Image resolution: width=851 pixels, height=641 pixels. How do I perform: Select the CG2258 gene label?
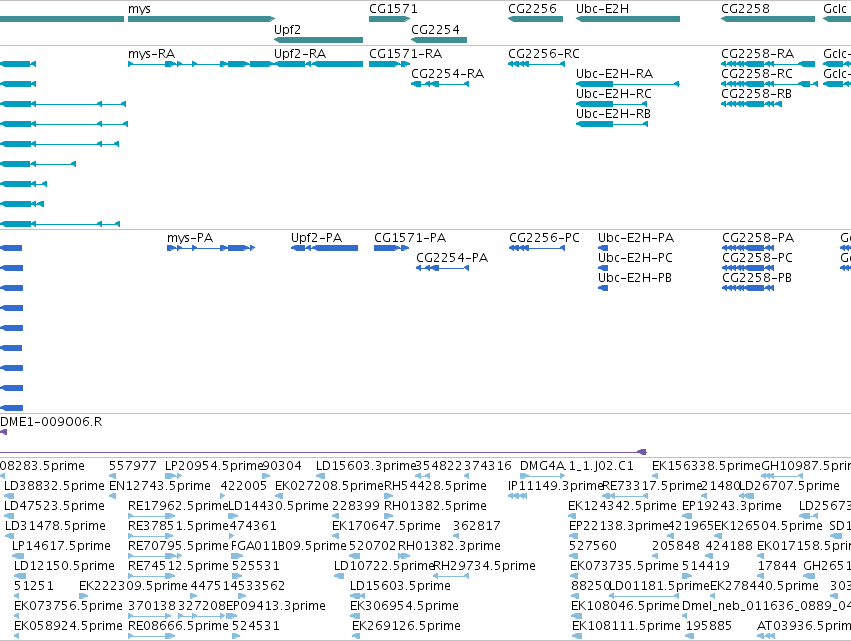[745, 9]
